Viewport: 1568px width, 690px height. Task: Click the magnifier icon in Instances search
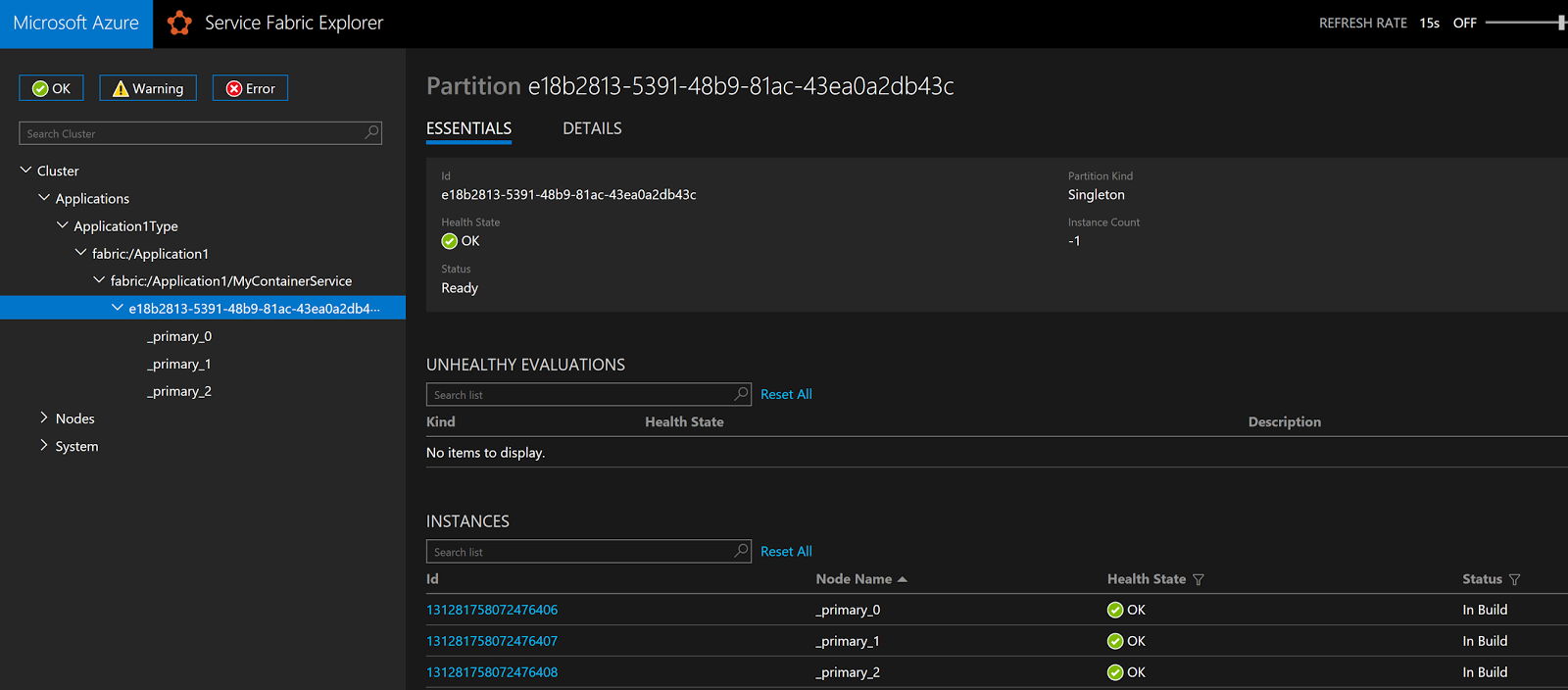point(741,551)
